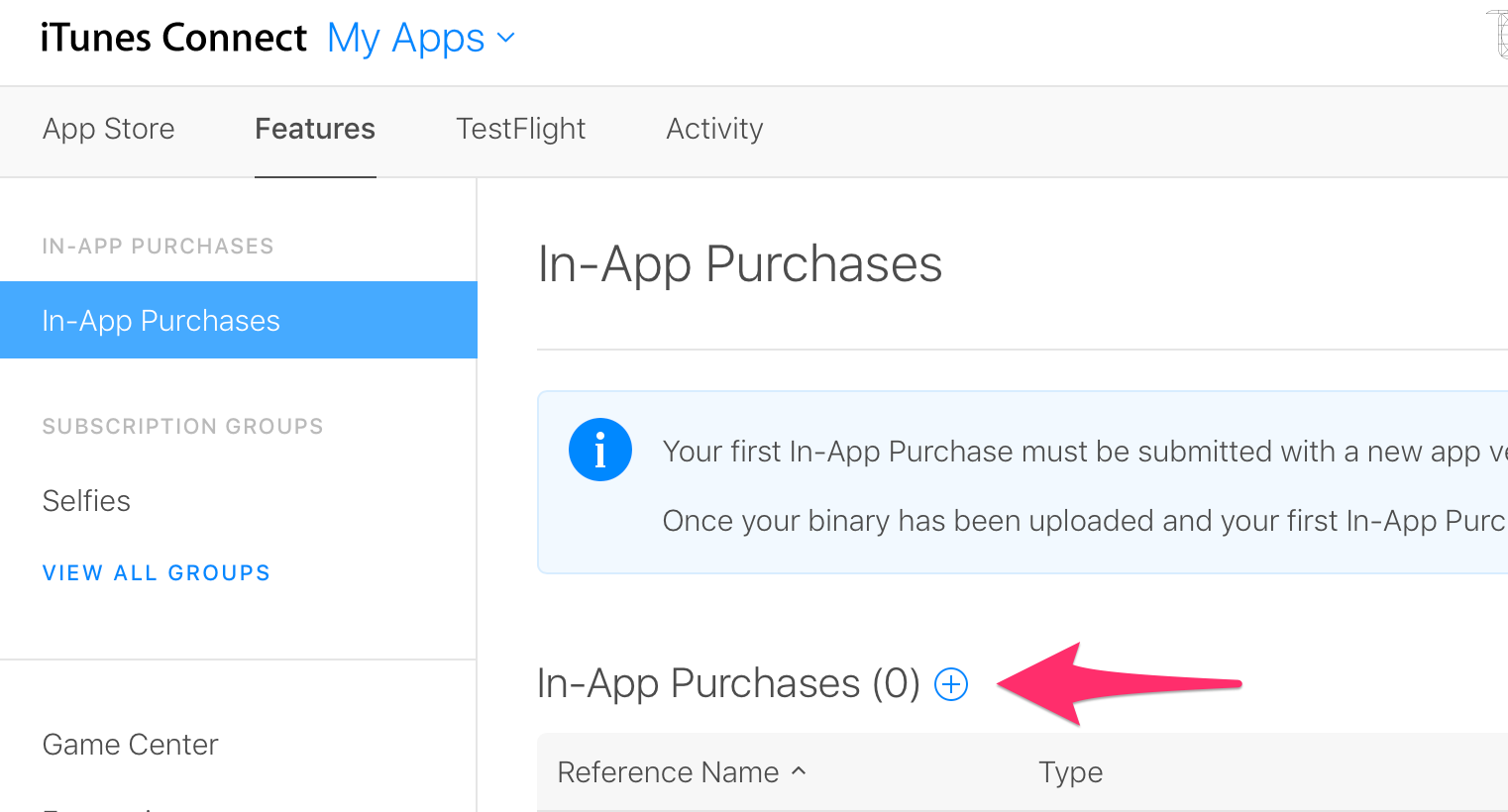Click the SUBSCRIPTION GROUPS section label
1508x812 pixels.
(183, 426)
